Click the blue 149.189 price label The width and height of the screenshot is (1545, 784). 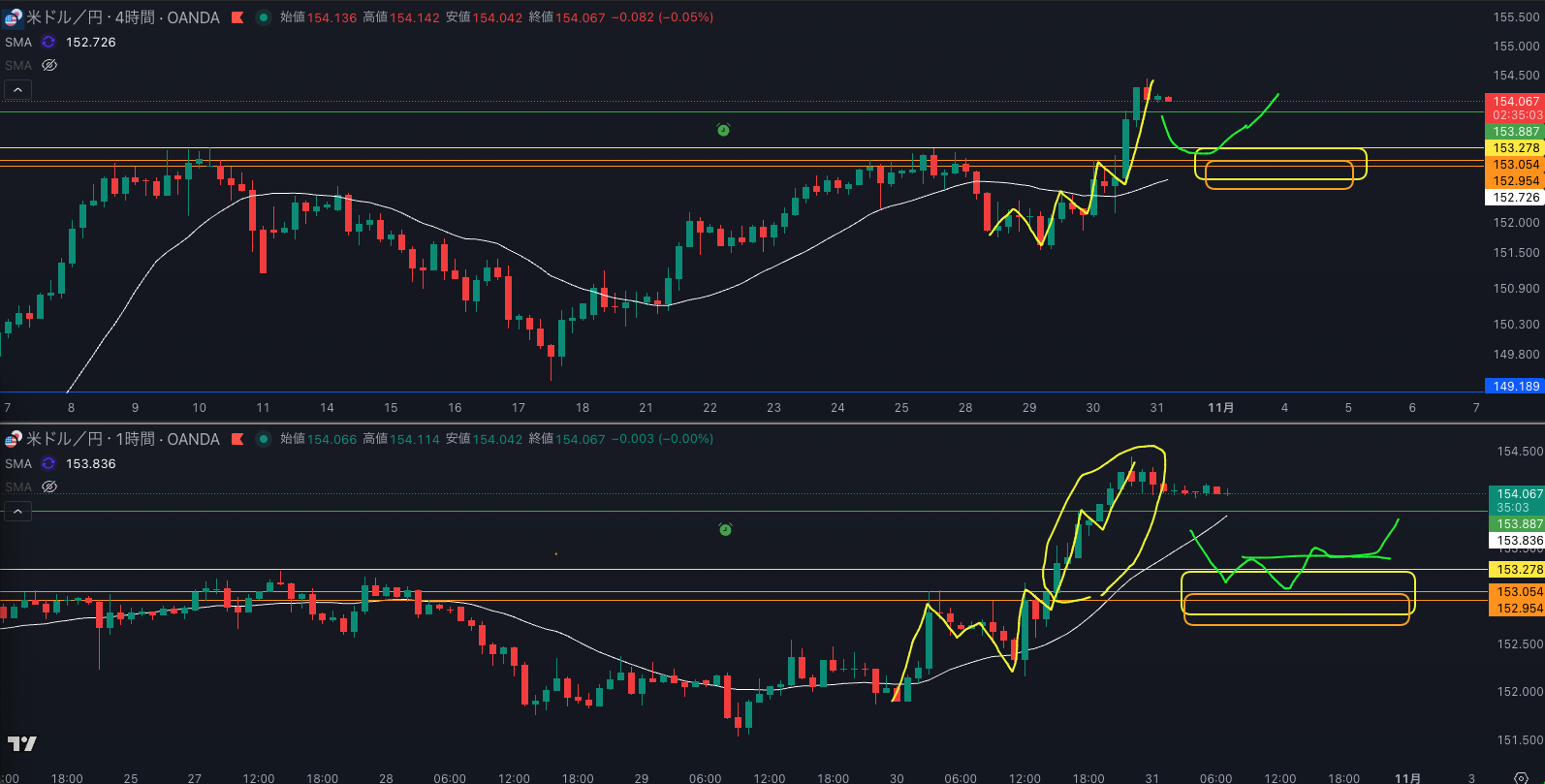coord(1515,386)
